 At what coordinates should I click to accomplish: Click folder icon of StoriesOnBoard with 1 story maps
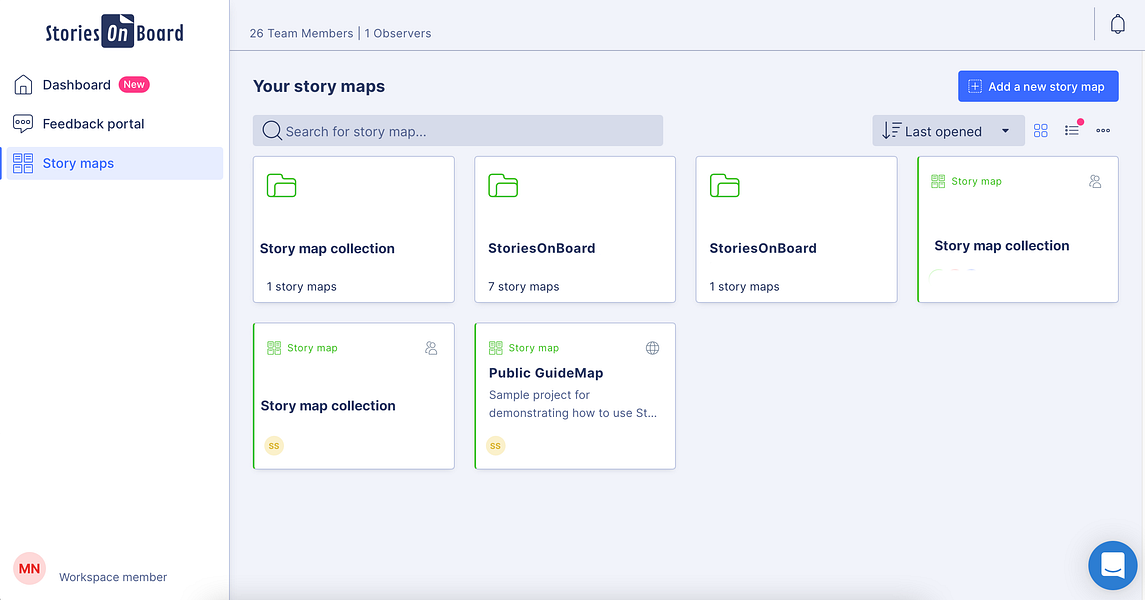[724, 185]
